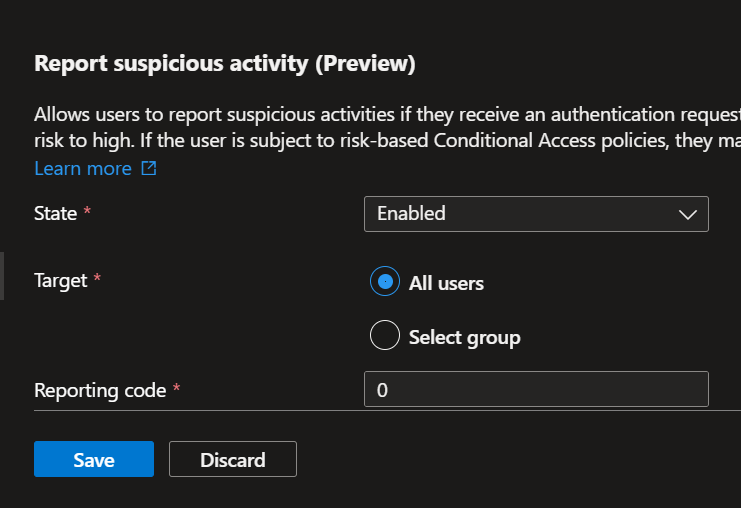This screenshot has height=508, width=741.
Task: Discard the pending changes
Action: tap(233, 460)
